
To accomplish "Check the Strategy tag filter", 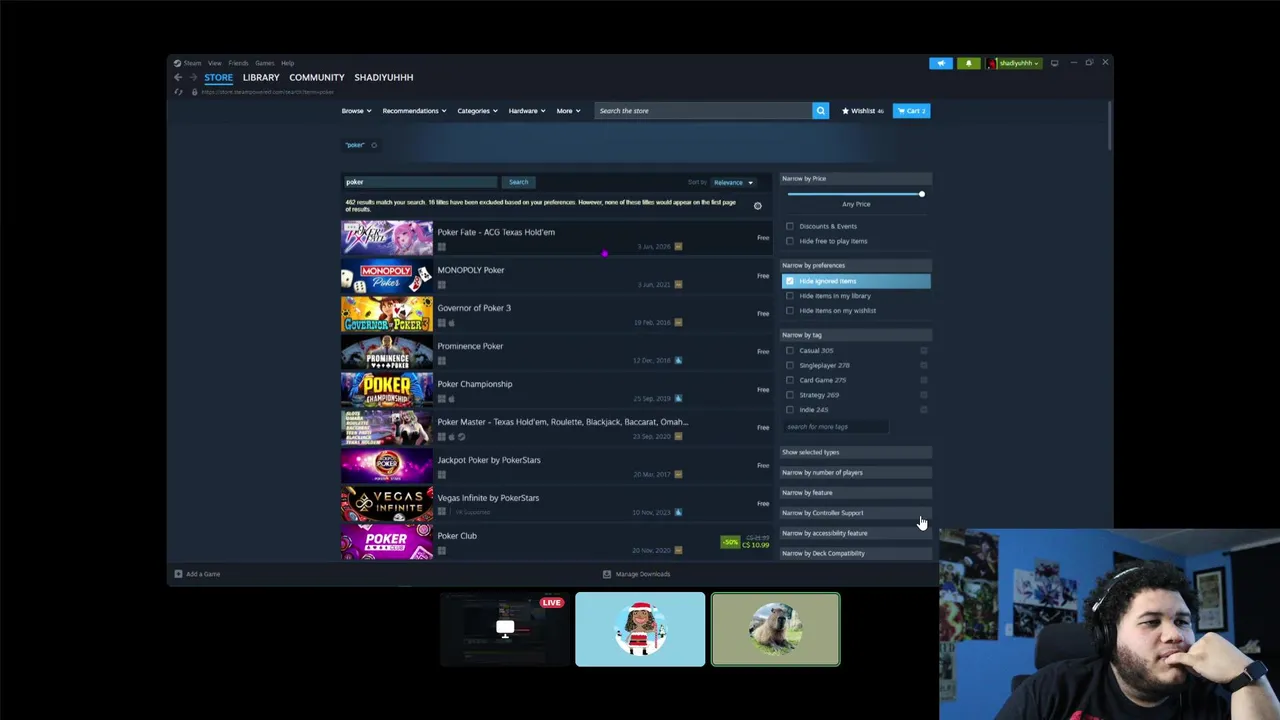I will 790,395.
